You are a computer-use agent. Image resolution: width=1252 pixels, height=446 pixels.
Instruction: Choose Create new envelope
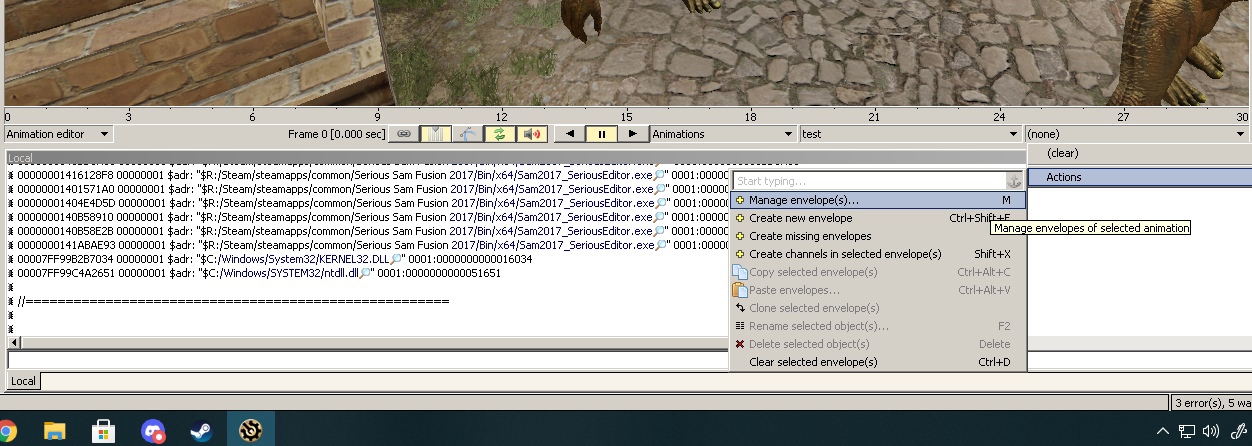(878, 218)
